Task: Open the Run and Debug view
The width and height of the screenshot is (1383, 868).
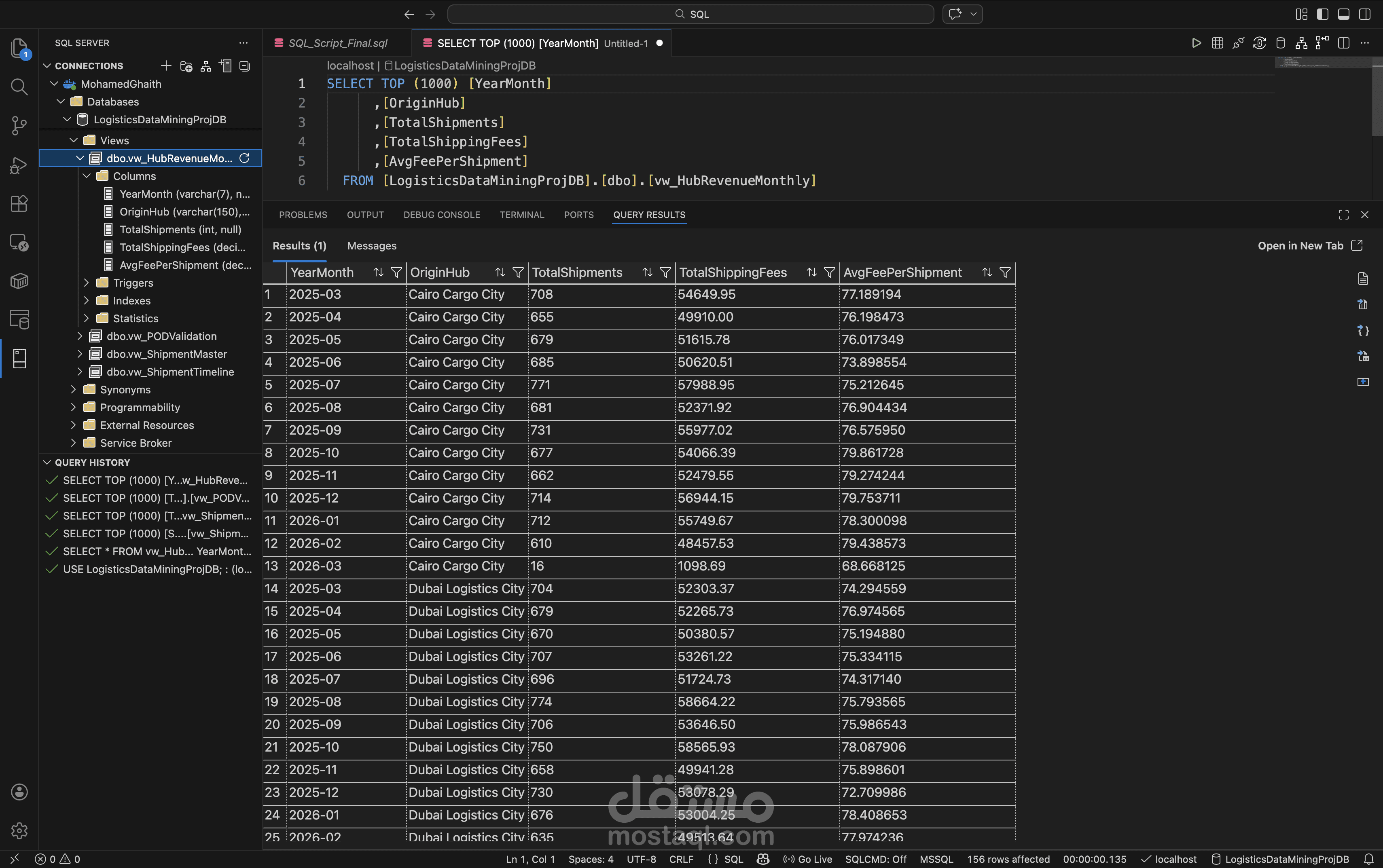Action: coord(19,165)
